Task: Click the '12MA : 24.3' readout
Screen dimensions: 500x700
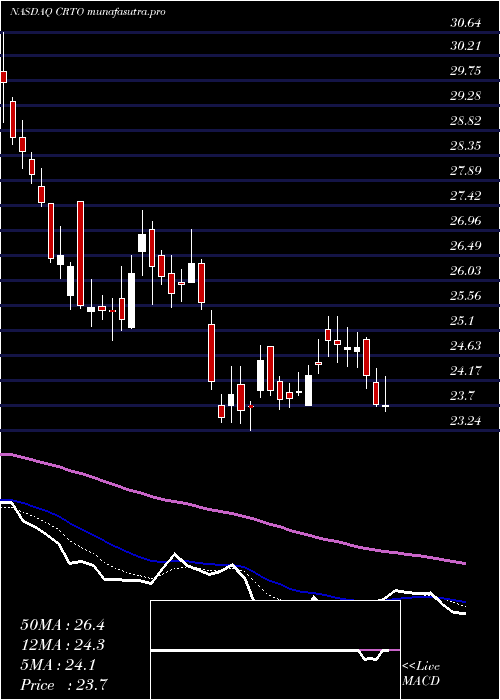Action: click(x=62, y=645)
